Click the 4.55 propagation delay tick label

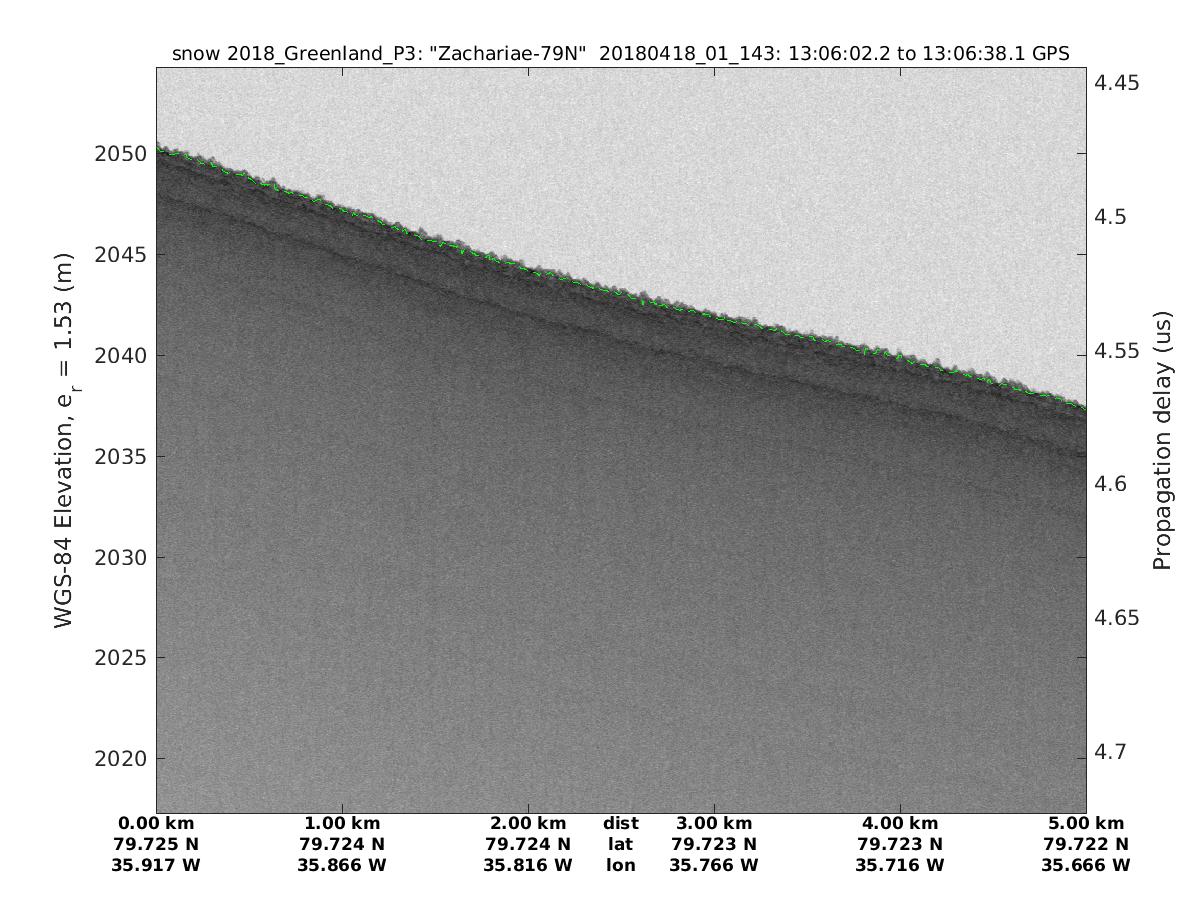click(x=1117, y=350)
